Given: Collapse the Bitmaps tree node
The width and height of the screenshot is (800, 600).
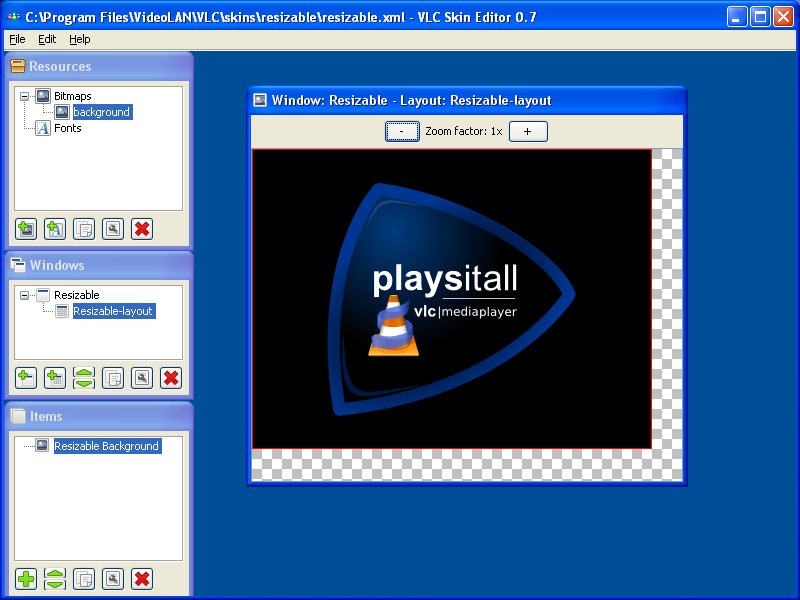Looking at the screenshot, I should click(24, 96).
